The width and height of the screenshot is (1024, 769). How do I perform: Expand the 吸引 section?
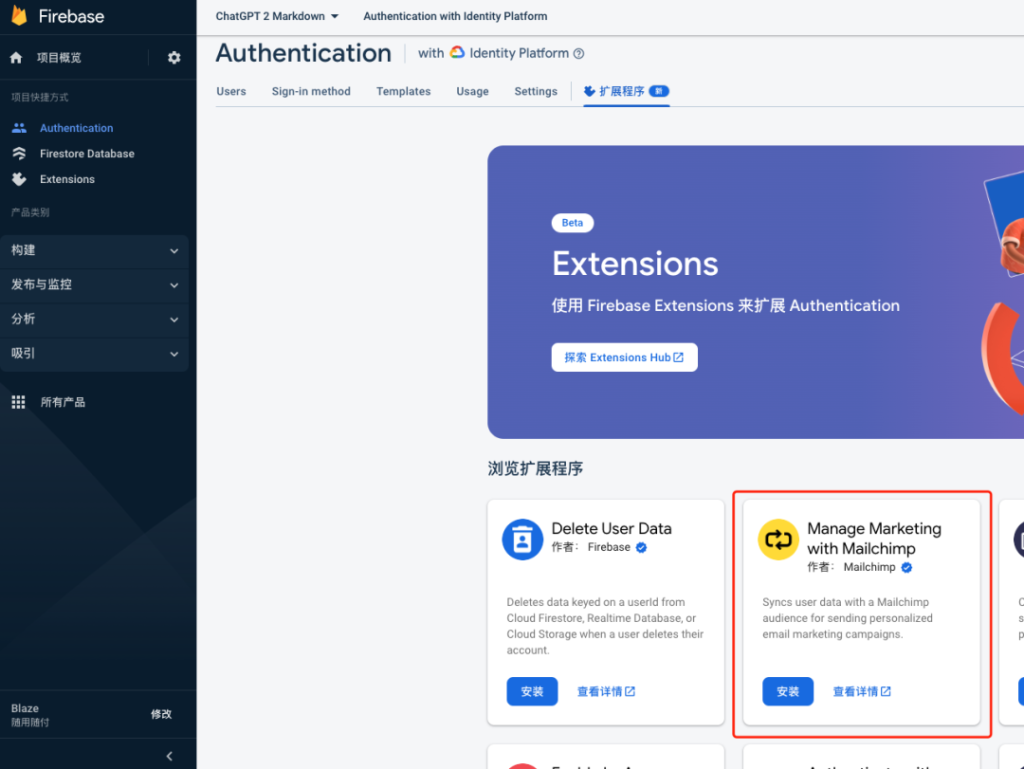(95, 354)
